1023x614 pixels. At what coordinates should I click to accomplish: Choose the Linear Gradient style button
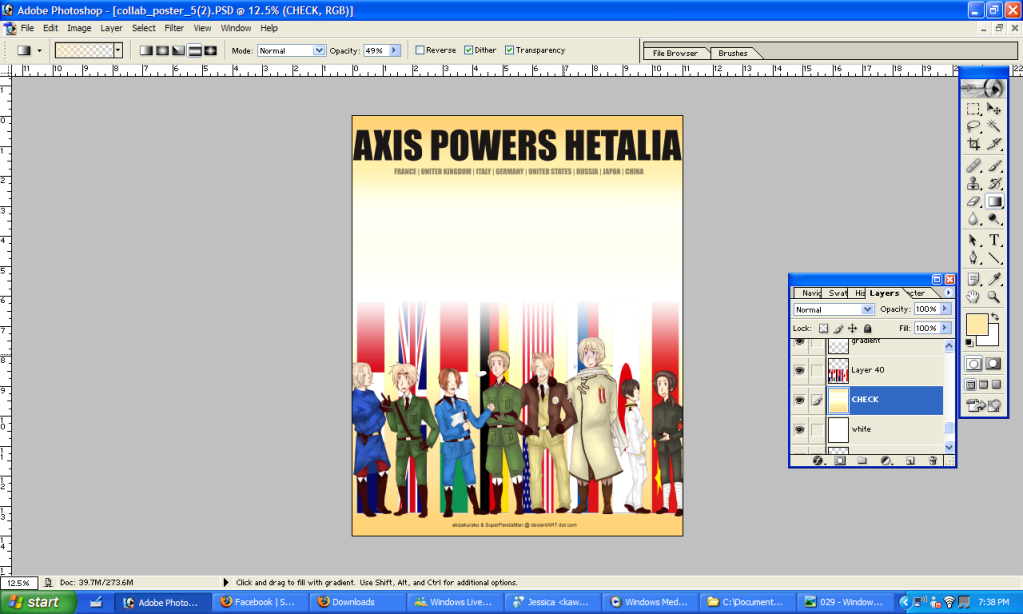pos(147,50)
